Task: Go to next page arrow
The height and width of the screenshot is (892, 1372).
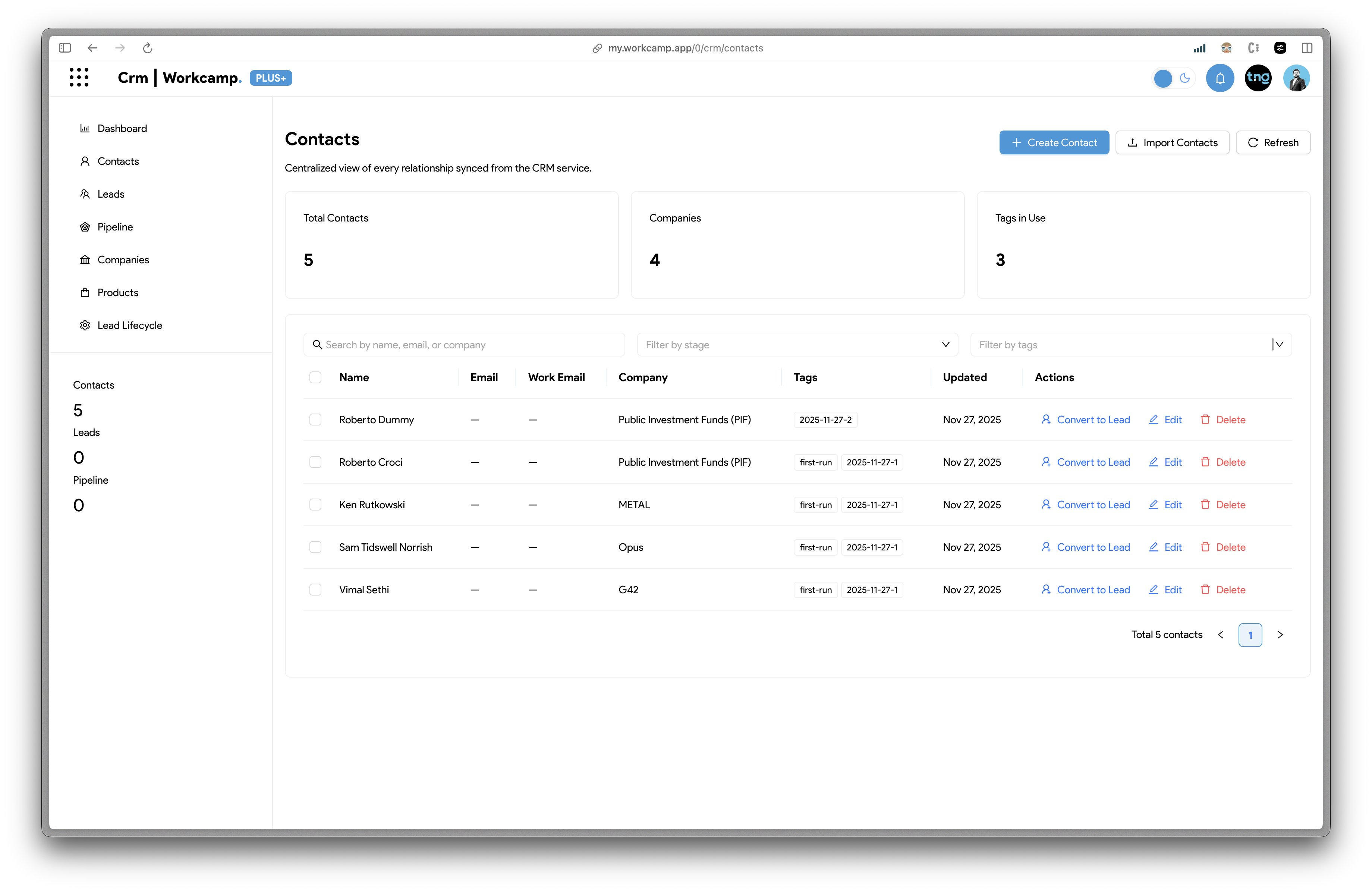Action: point(1280,634)
